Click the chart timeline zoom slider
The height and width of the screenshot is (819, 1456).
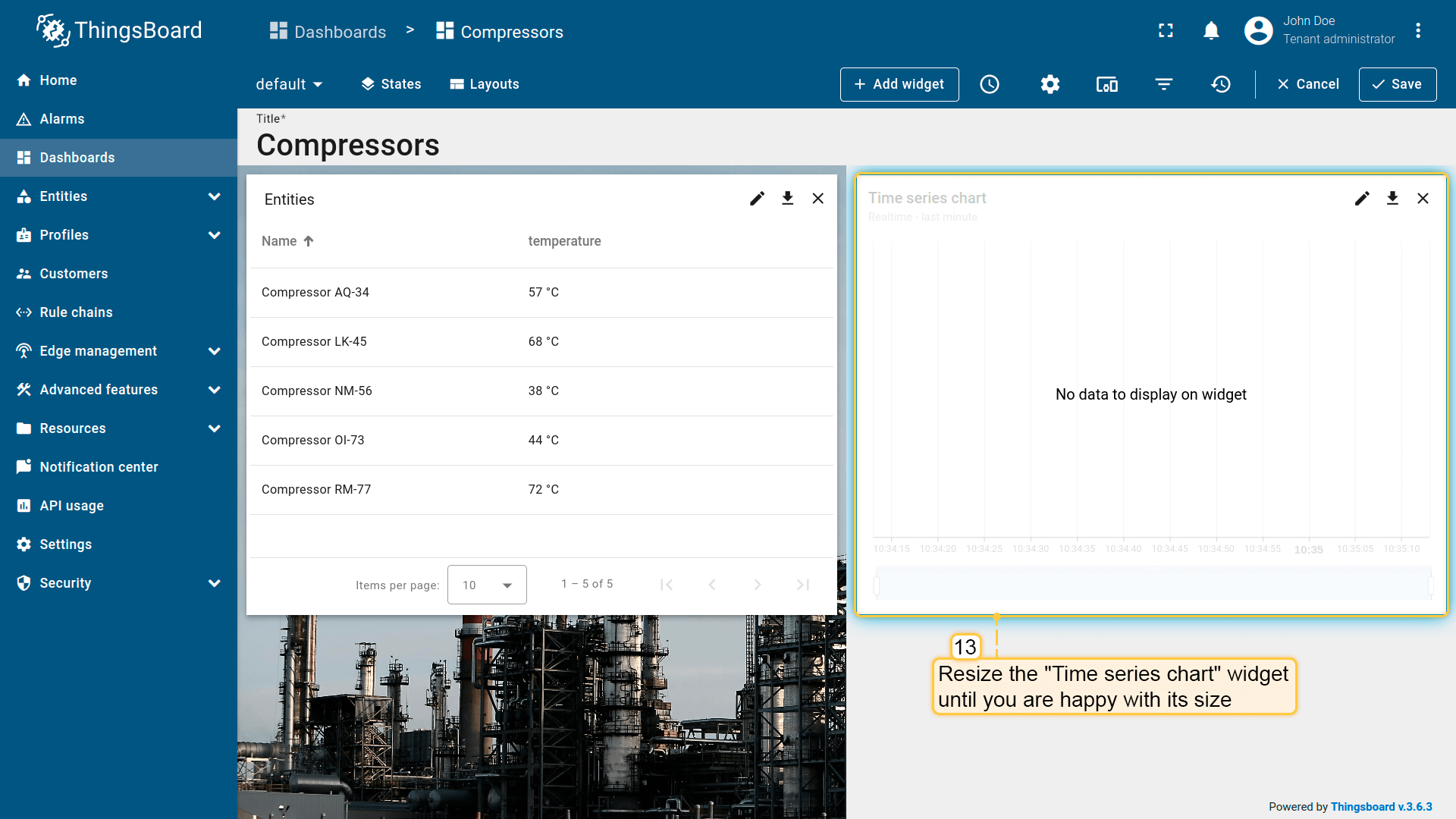1153,585
